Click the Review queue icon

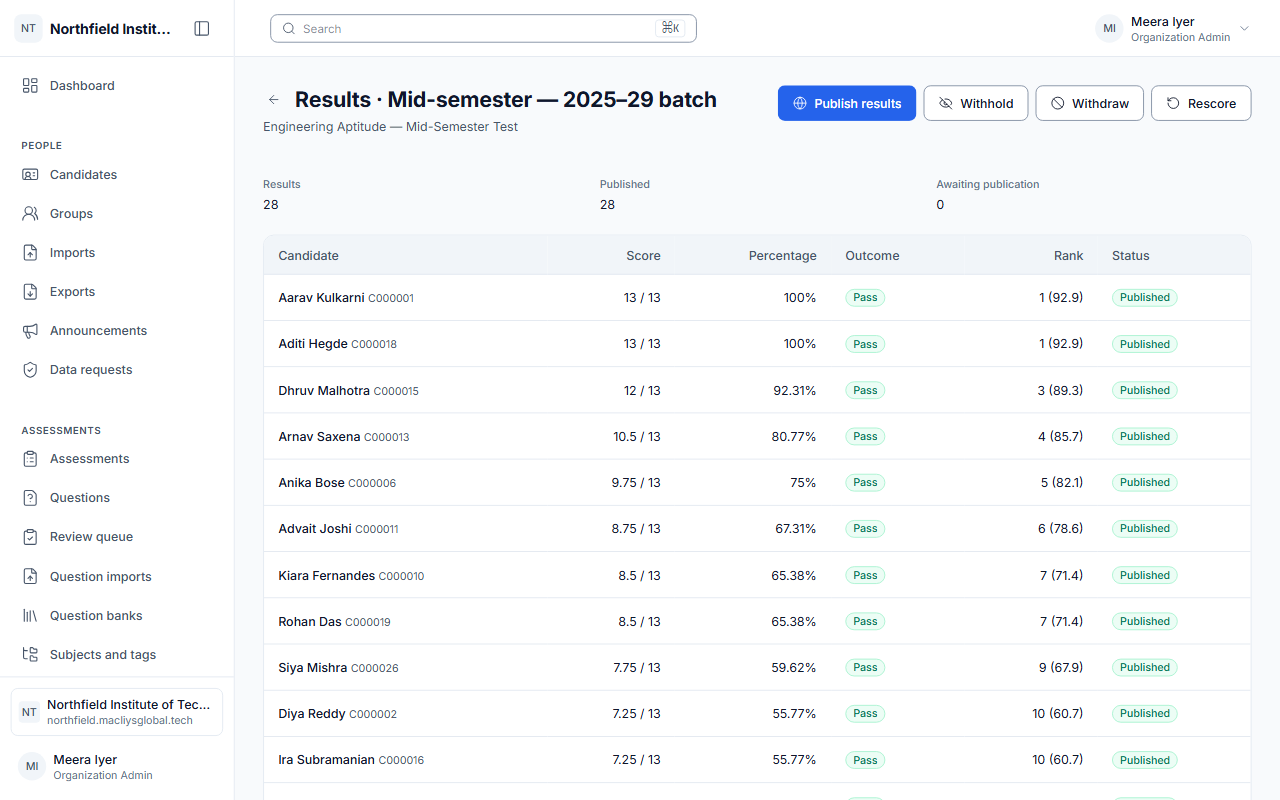click(x=30, y=537)
